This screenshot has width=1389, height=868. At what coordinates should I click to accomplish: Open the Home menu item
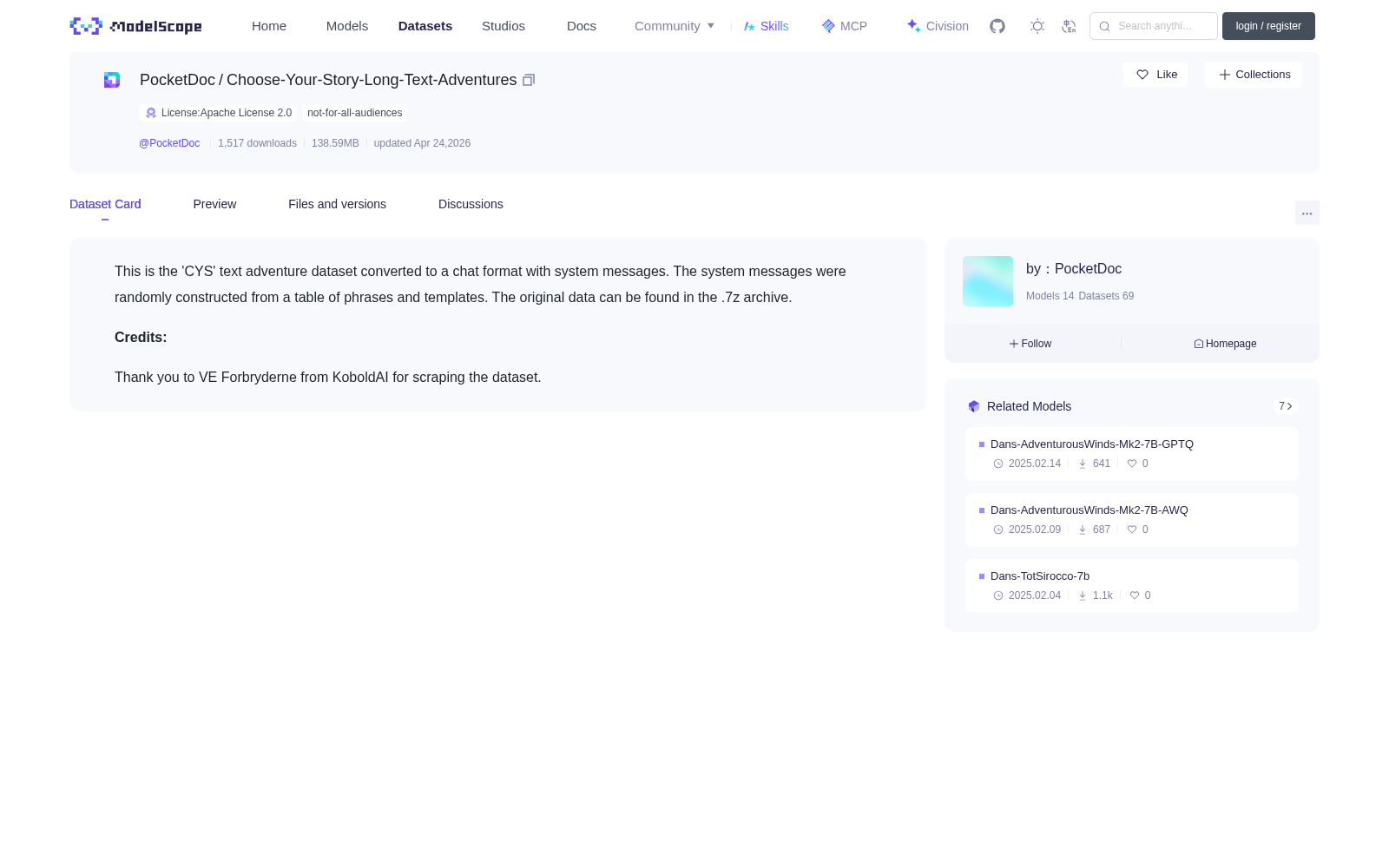click(x=269, y=26)
